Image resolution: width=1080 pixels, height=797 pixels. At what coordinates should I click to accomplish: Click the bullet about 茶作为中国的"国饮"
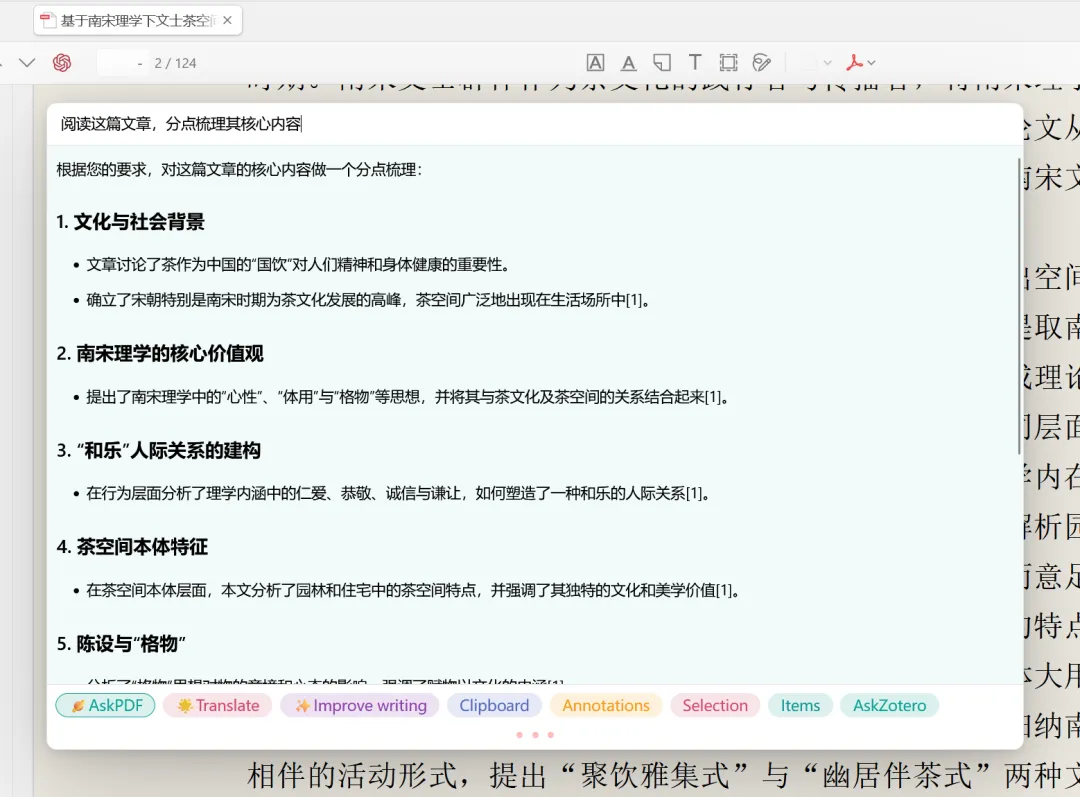pyautogui.click(x=298, y=265)
